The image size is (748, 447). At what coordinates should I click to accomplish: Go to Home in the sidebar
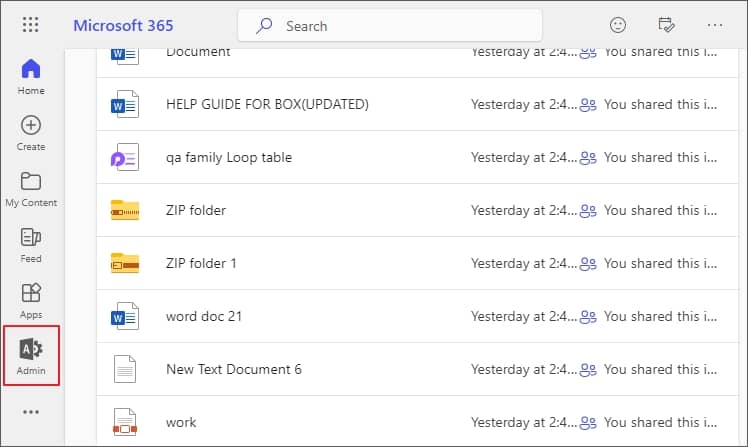pyautogui.click(x=31, y=77)
